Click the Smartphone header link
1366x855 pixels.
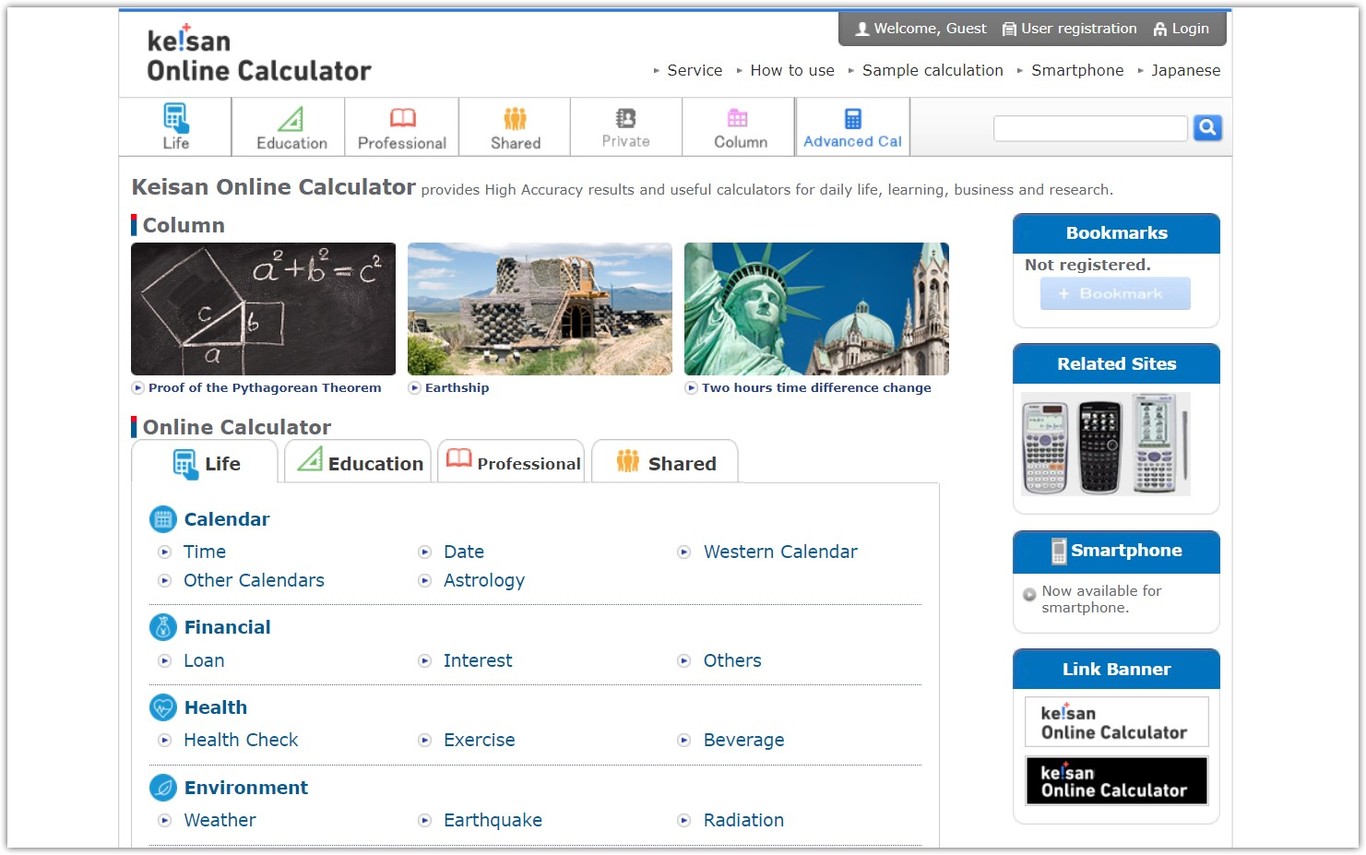pyautogui.click(x=1077, y=70)
